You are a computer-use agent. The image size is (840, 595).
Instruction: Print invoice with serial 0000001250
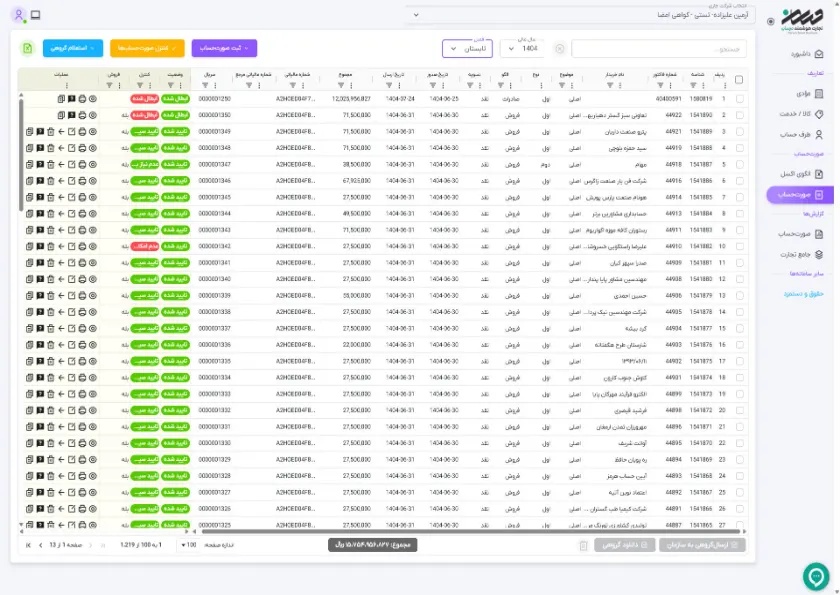82,99
